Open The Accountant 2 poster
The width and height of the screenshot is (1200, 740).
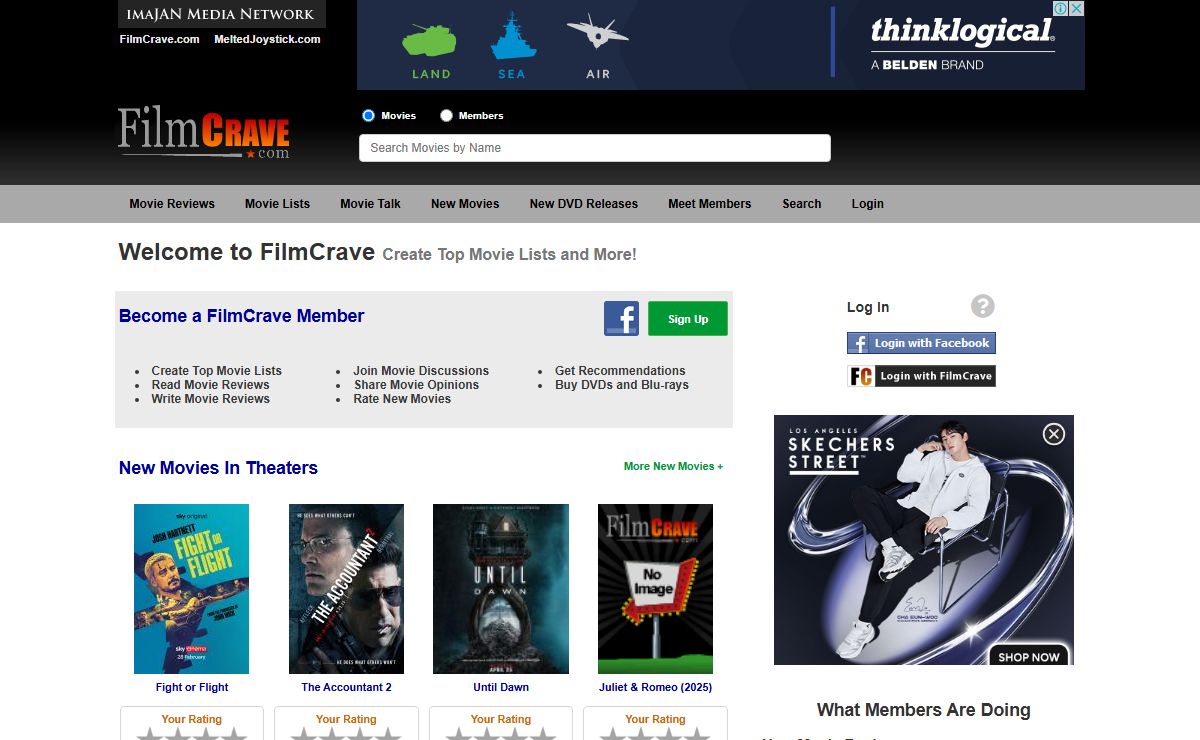(x=346, y=588)
